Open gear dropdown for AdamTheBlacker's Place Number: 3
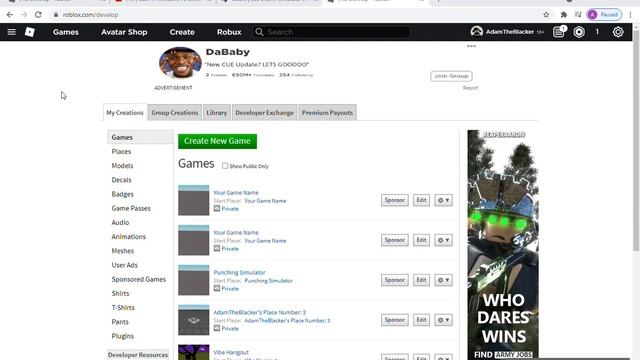The height and width of the screenshot is (360, 640). point(443,320)
